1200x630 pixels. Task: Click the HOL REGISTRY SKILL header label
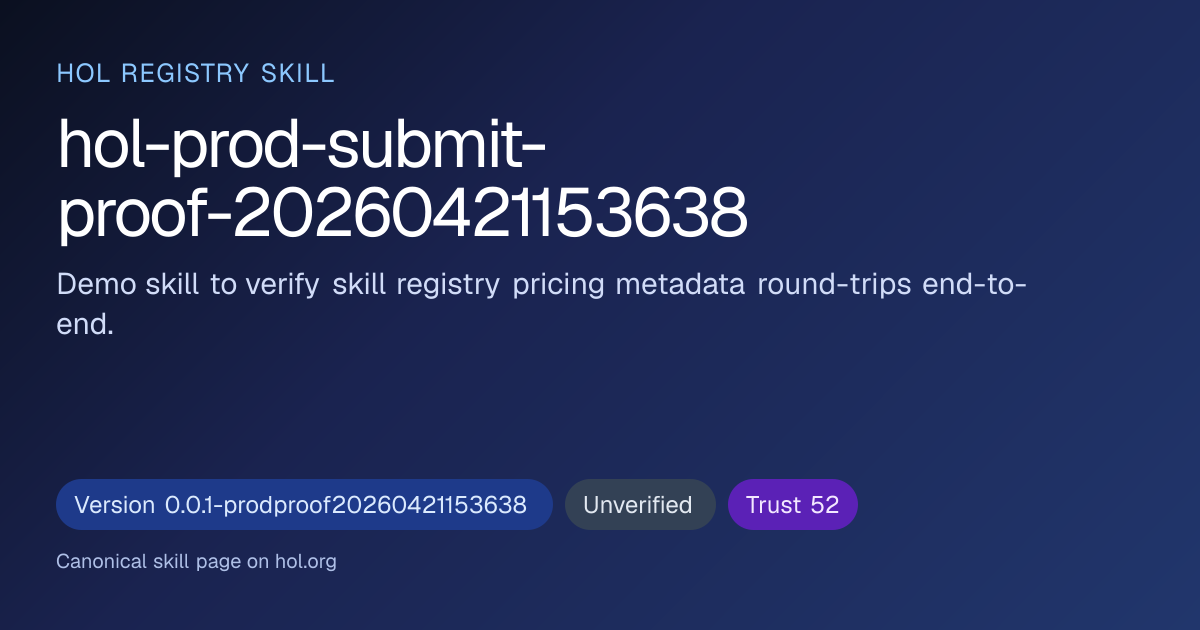[196, 73]
